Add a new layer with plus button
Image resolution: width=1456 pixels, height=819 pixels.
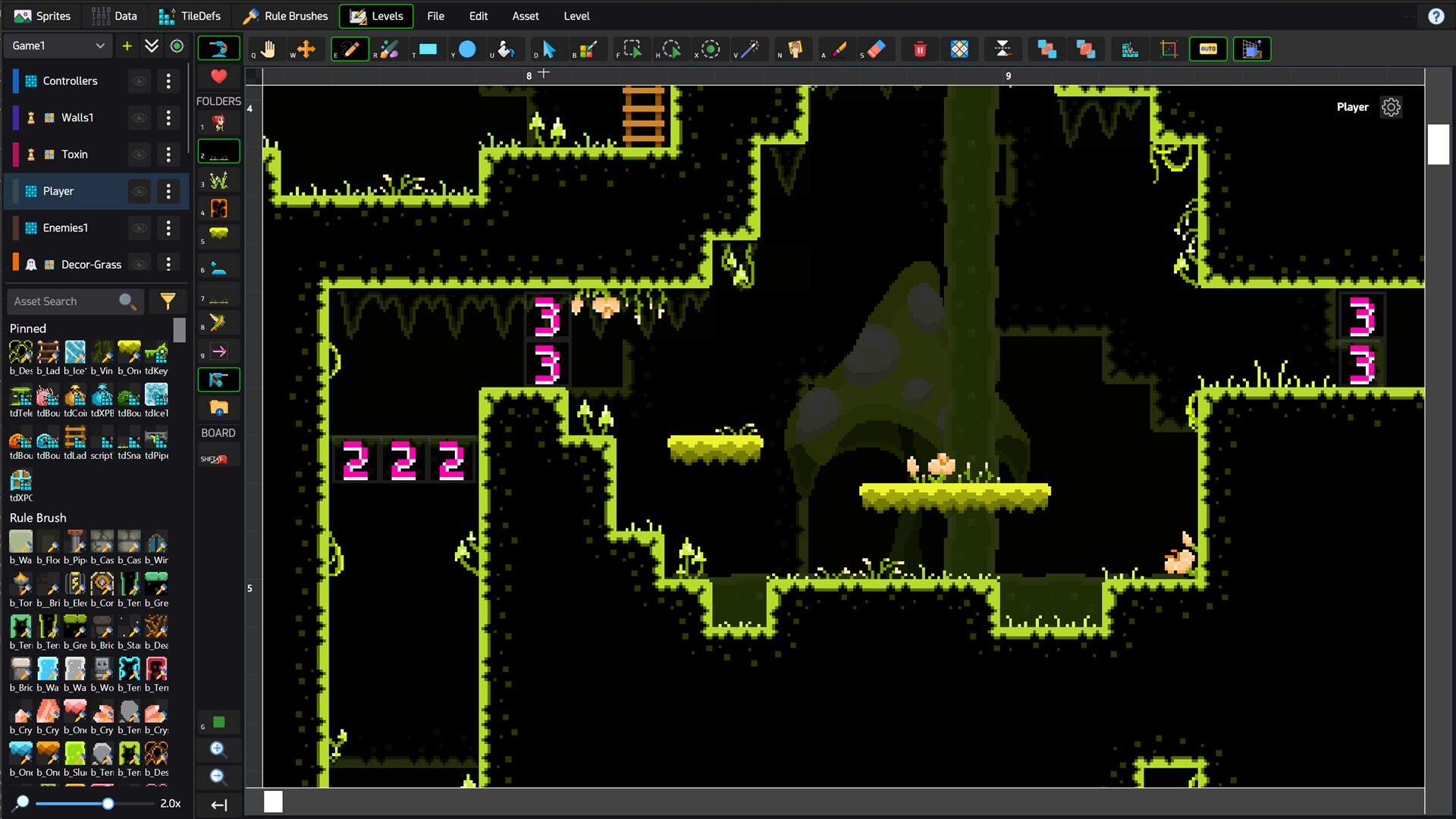pos(127,46)
